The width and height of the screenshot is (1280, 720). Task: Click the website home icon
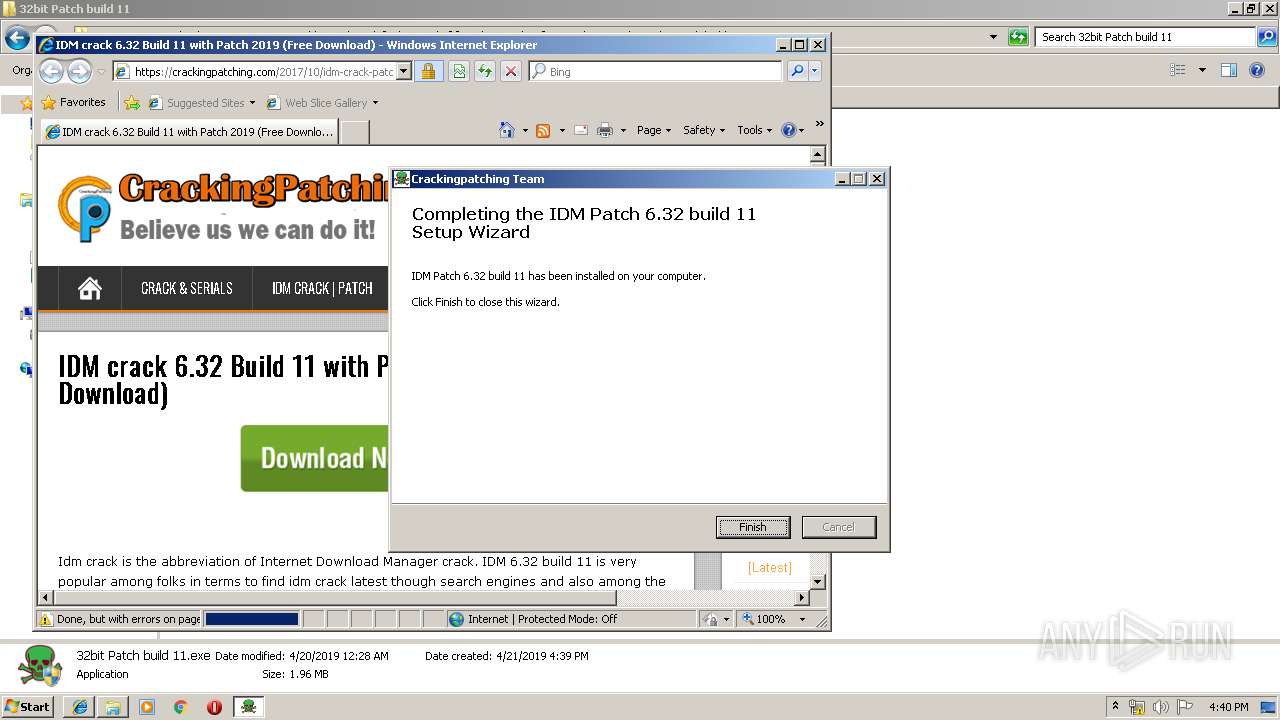point(90,288)
